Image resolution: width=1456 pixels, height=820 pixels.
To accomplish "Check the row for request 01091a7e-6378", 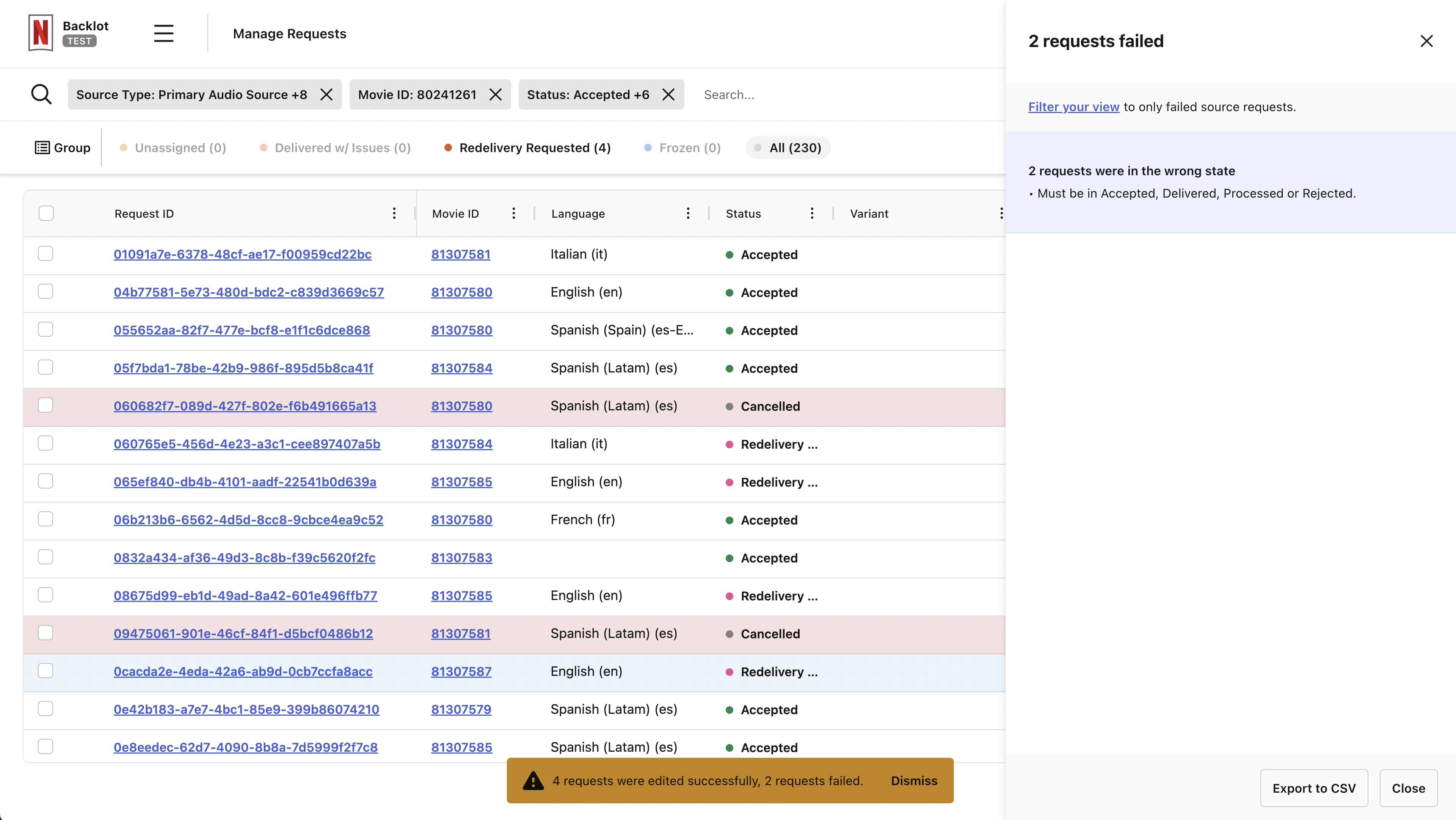I will click(46, 254).
